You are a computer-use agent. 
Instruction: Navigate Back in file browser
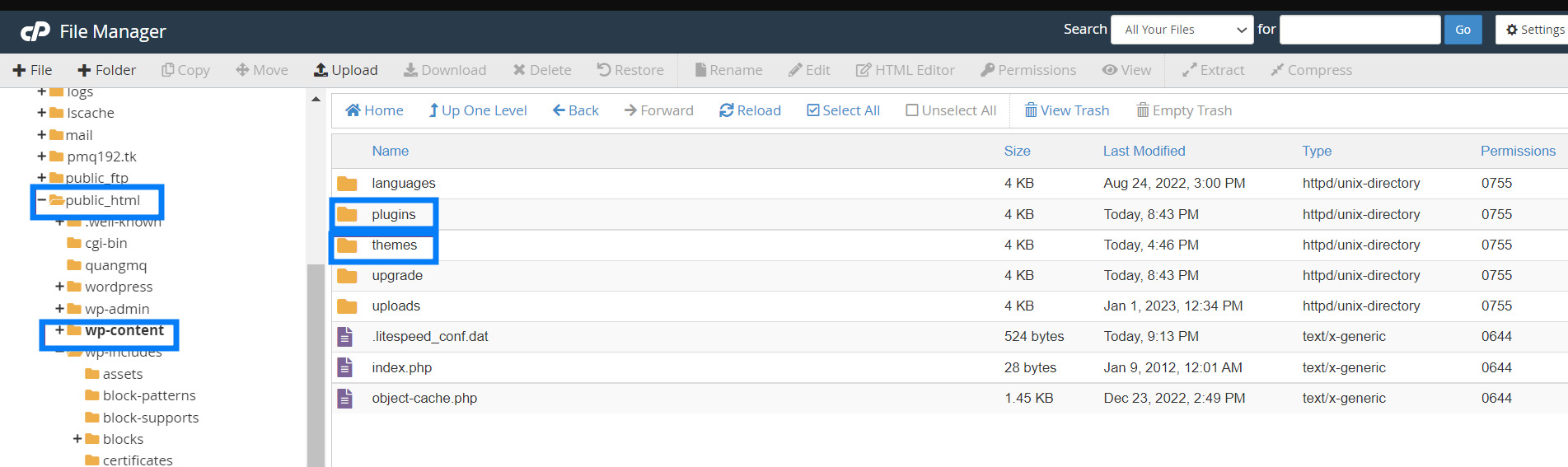click(x=576, y=110)
